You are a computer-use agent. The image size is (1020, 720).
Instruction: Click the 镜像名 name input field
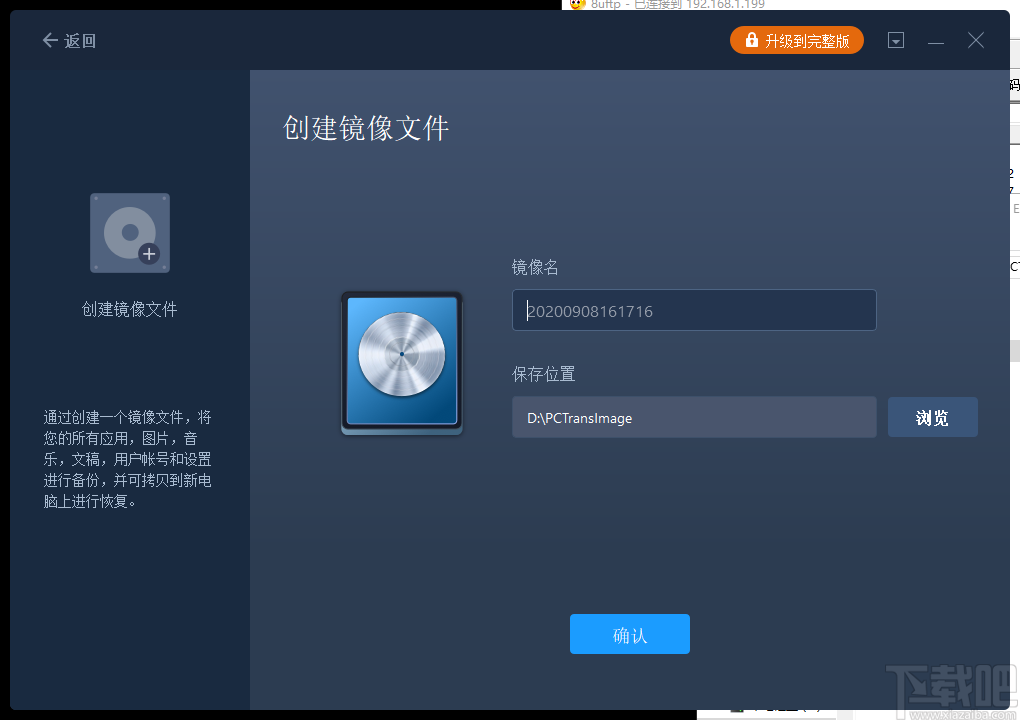pos(694,310)
